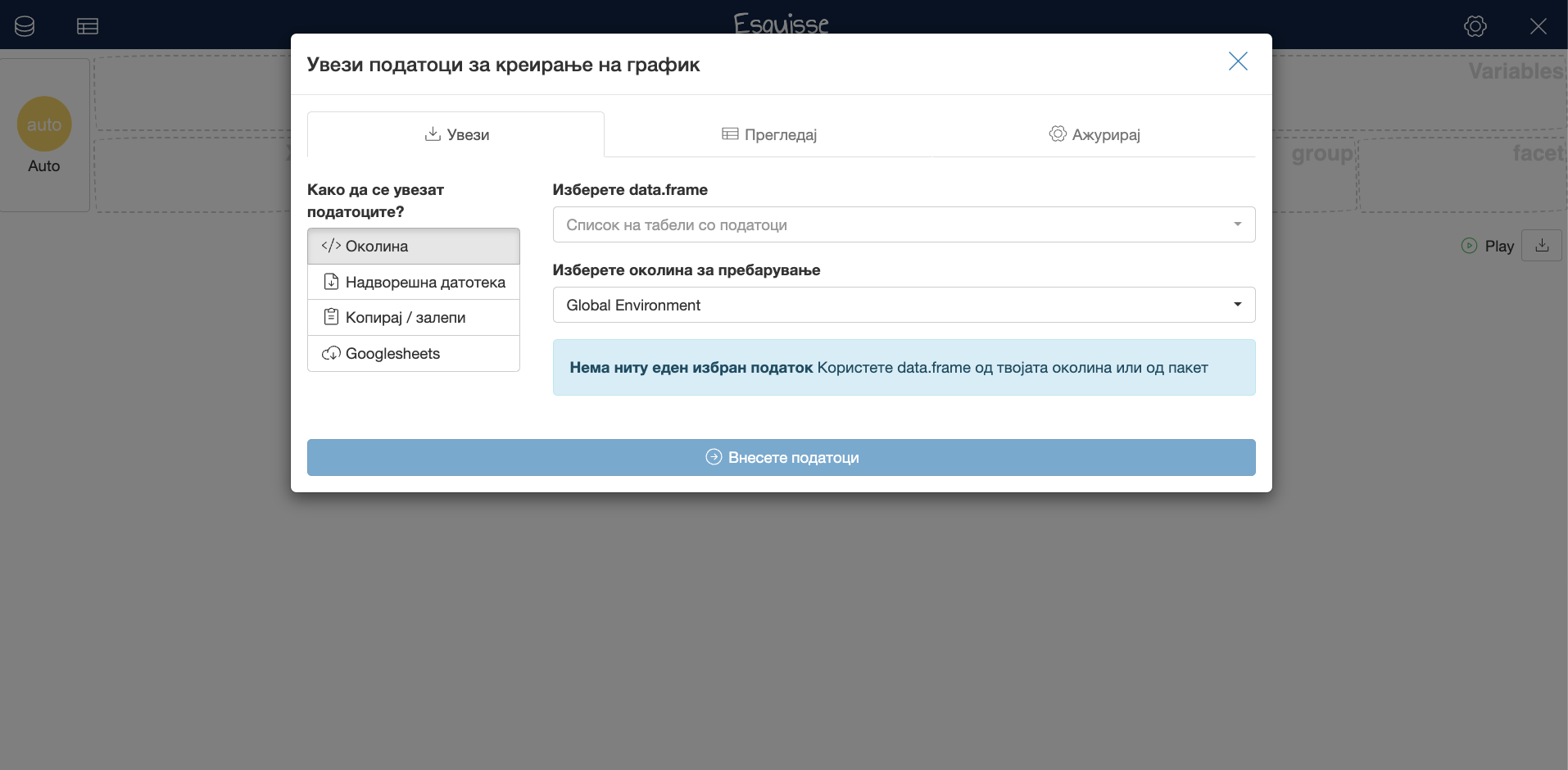The height and width of the screenshot is (770, 1568).
Task: Click the Внесете податоци button
Action: pos(781,457)
